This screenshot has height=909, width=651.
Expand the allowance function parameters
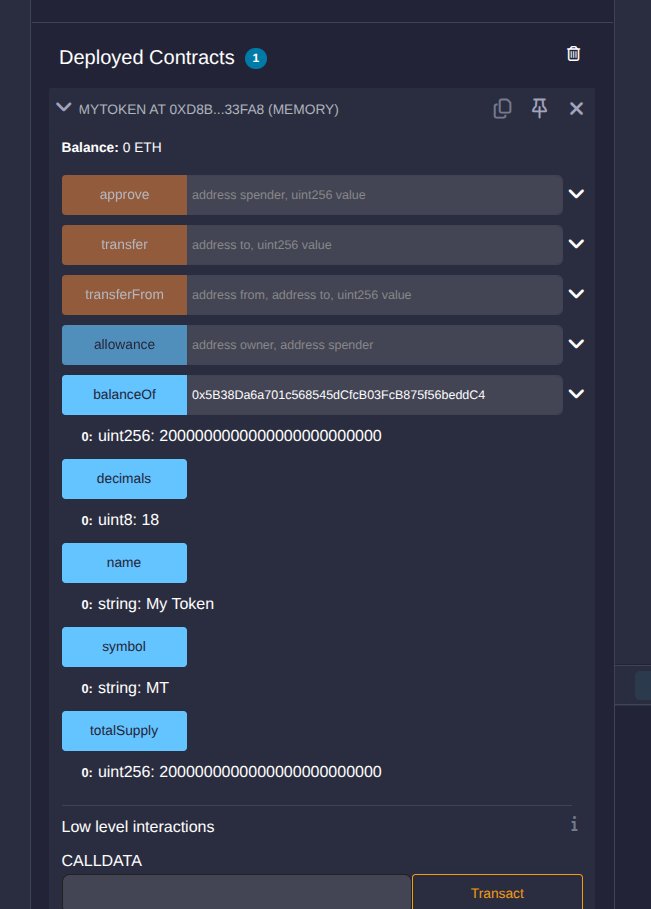point(576,344)
